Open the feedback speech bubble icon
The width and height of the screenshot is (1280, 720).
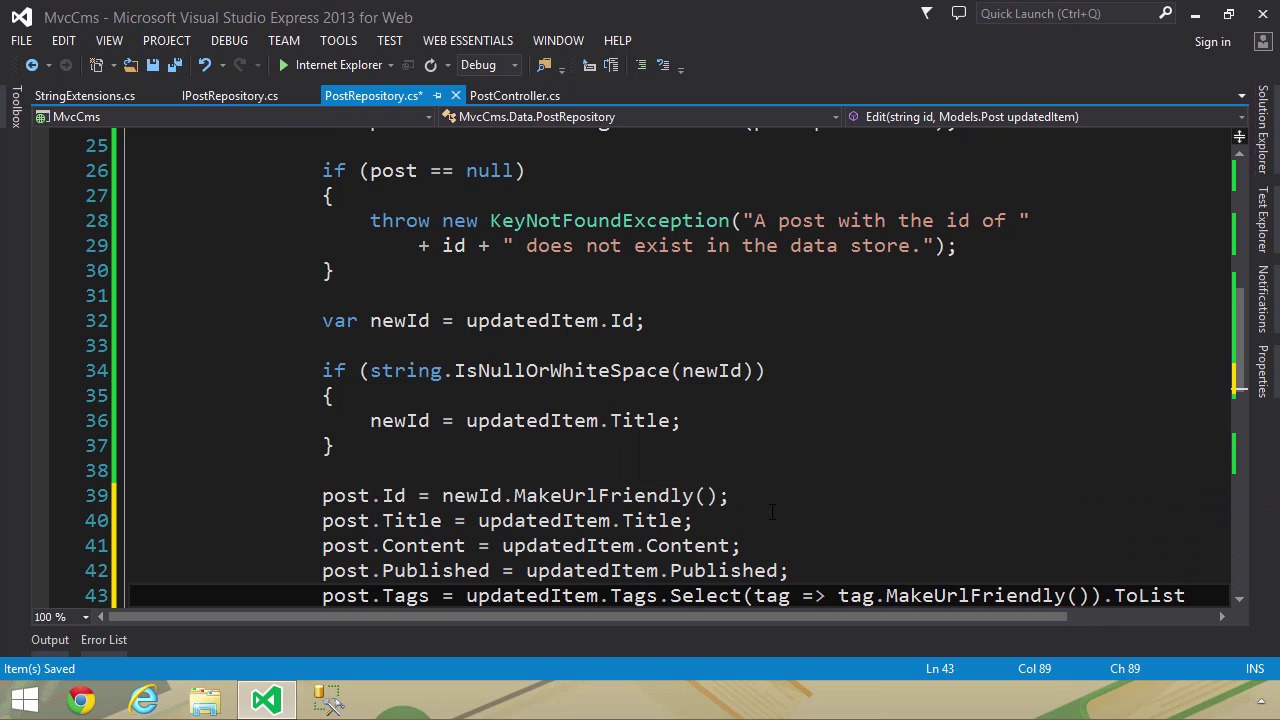959,13
